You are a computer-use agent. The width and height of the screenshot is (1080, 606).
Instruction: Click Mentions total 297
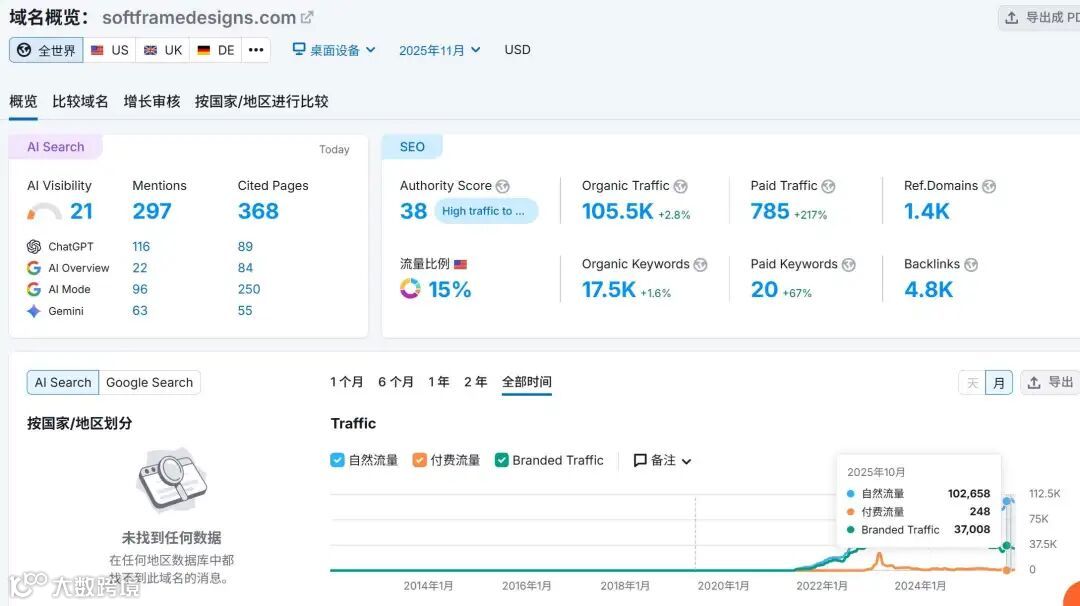(x=152, y=211)
